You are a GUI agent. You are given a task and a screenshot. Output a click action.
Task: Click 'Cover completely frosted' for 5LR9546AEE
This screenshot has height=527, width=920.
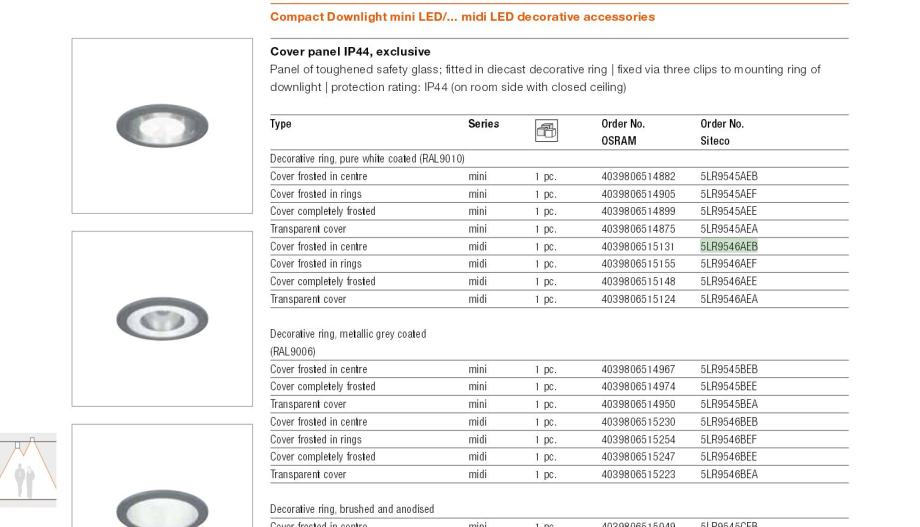[x=323, y=282]
